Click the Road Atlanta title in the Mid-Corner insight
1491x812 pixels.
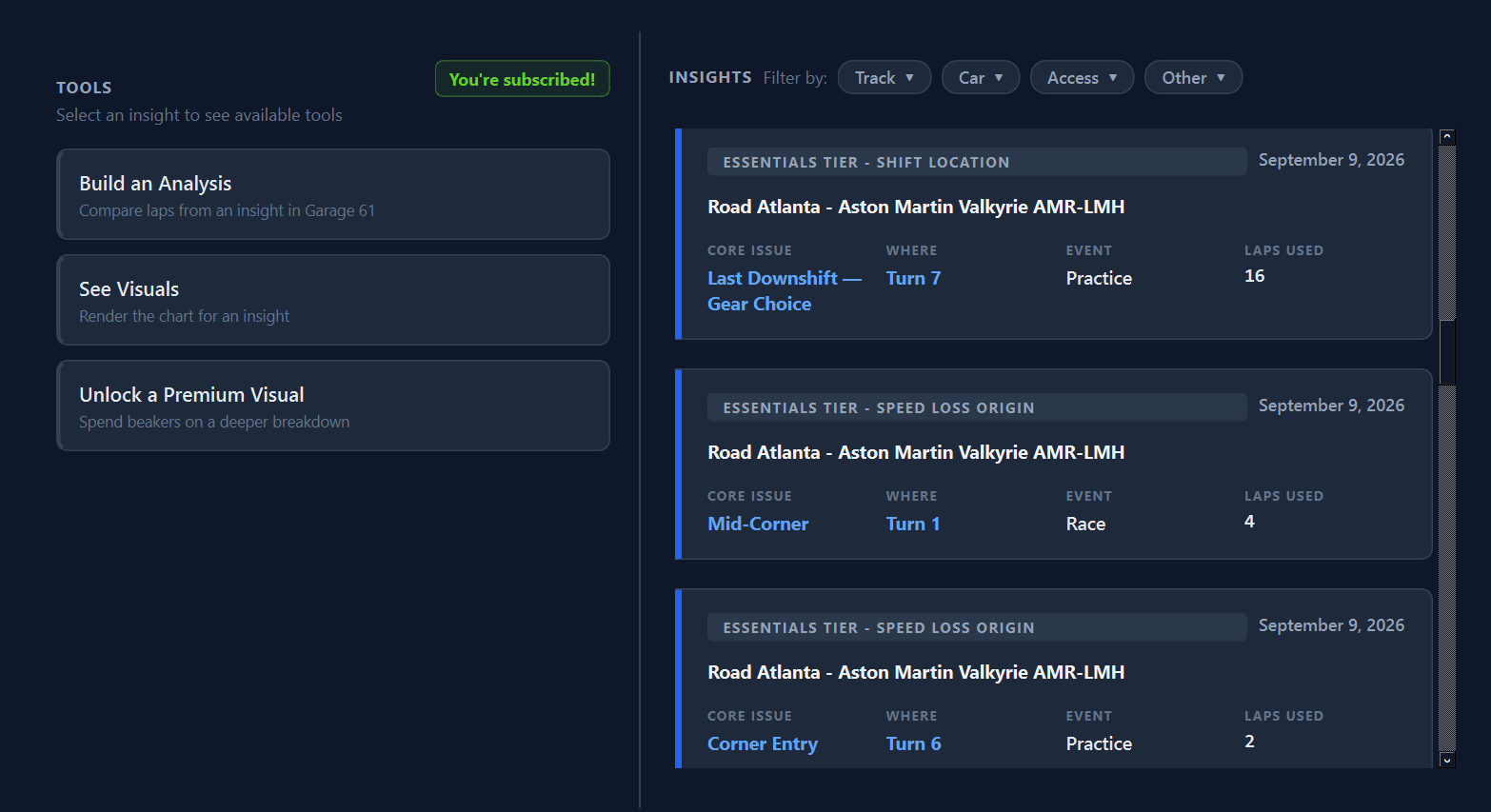916,452
